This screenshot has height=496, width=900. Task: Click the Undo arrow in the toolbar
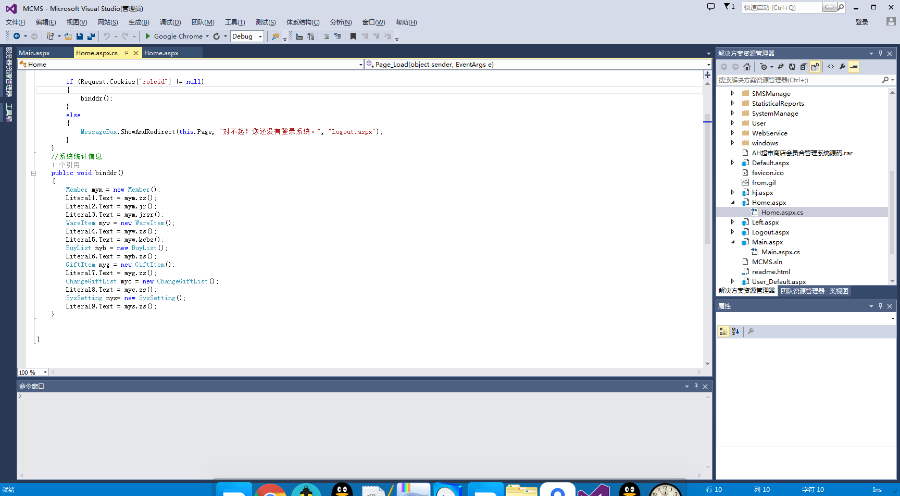(106, 36)
